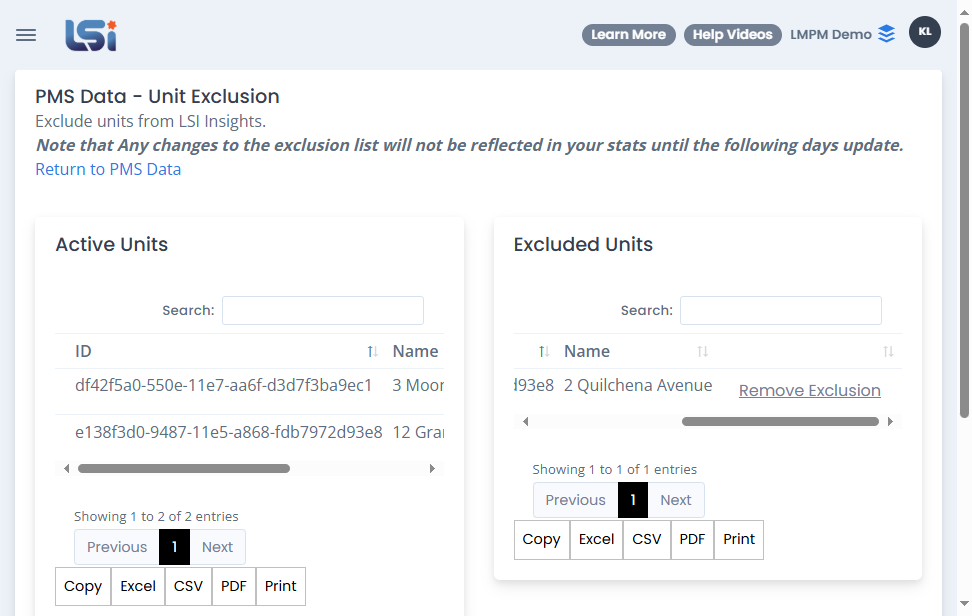The width and height of the screenshot is (972, 616).
Task: Click Previous in Active Units pagination
Action: [x=117, y=547]
